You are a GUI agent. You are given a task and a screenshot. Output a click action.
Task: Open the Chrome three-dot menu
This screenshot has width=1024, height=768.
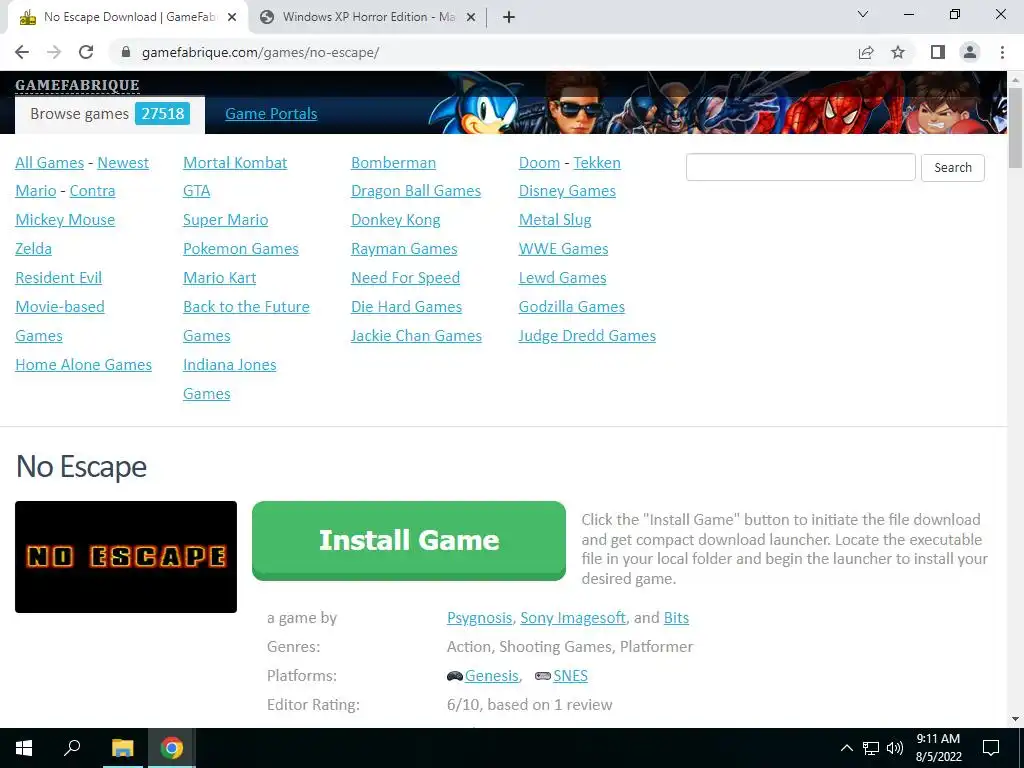pos(1002,52)
